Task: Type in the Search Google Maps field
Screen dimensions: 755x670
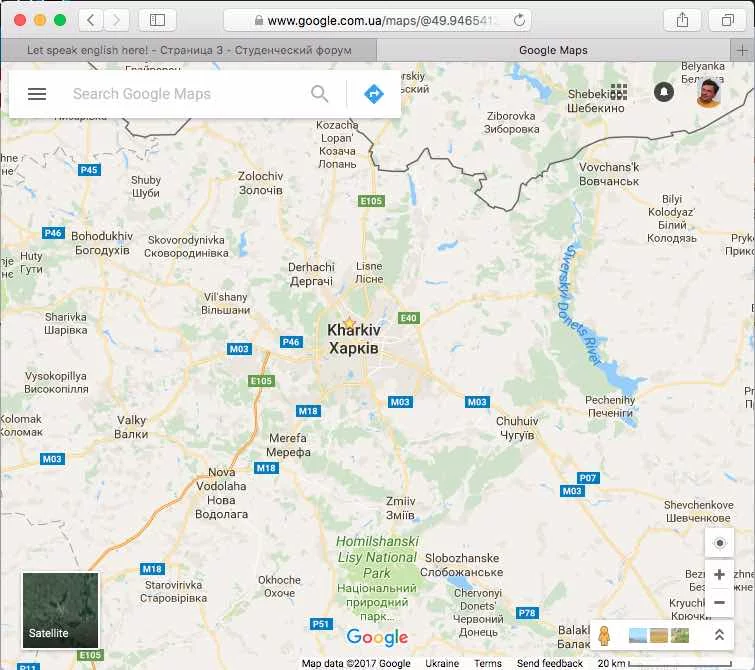Action: point(185,94)
